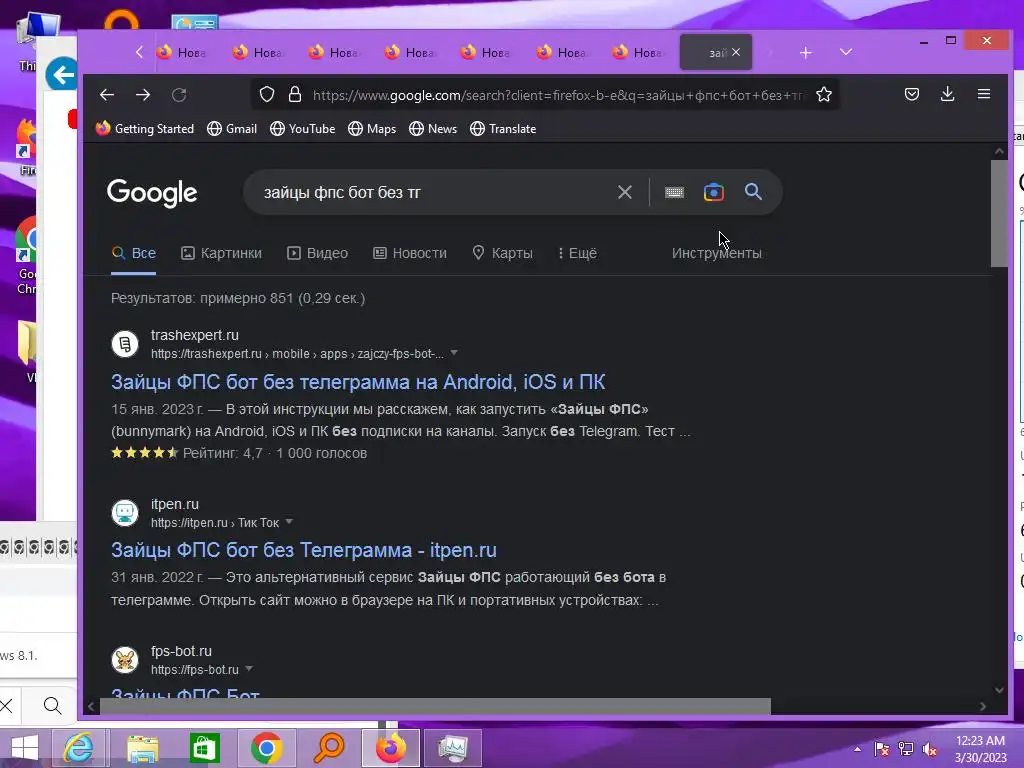The height and width of the screenshot is (768, 1024).
Task: Click the Firefox address bar URL
Action: click(x=558, y=95)
